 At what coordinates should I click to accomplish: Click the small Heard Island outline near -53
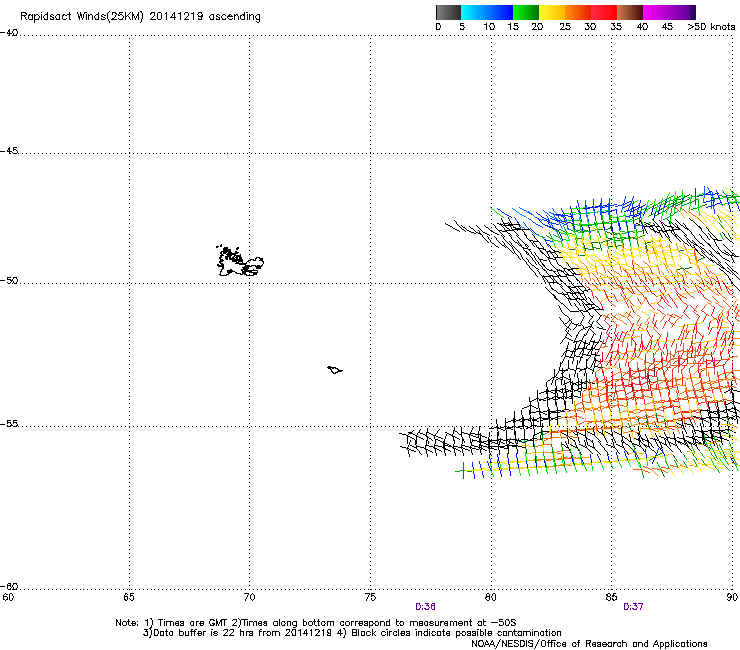coord(335,370)
